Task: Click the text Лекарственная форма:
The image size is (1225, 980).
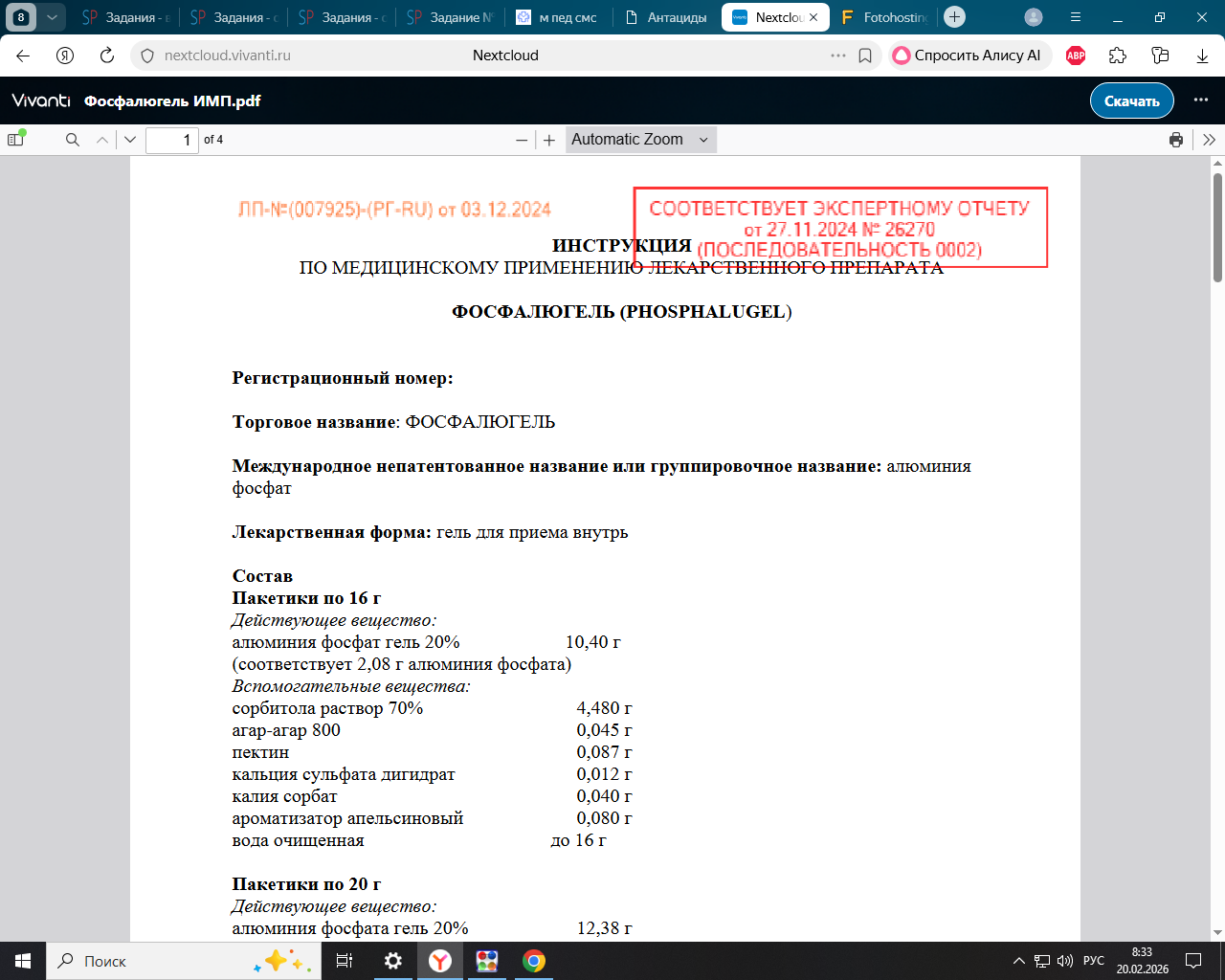Action: pos(332,532)
